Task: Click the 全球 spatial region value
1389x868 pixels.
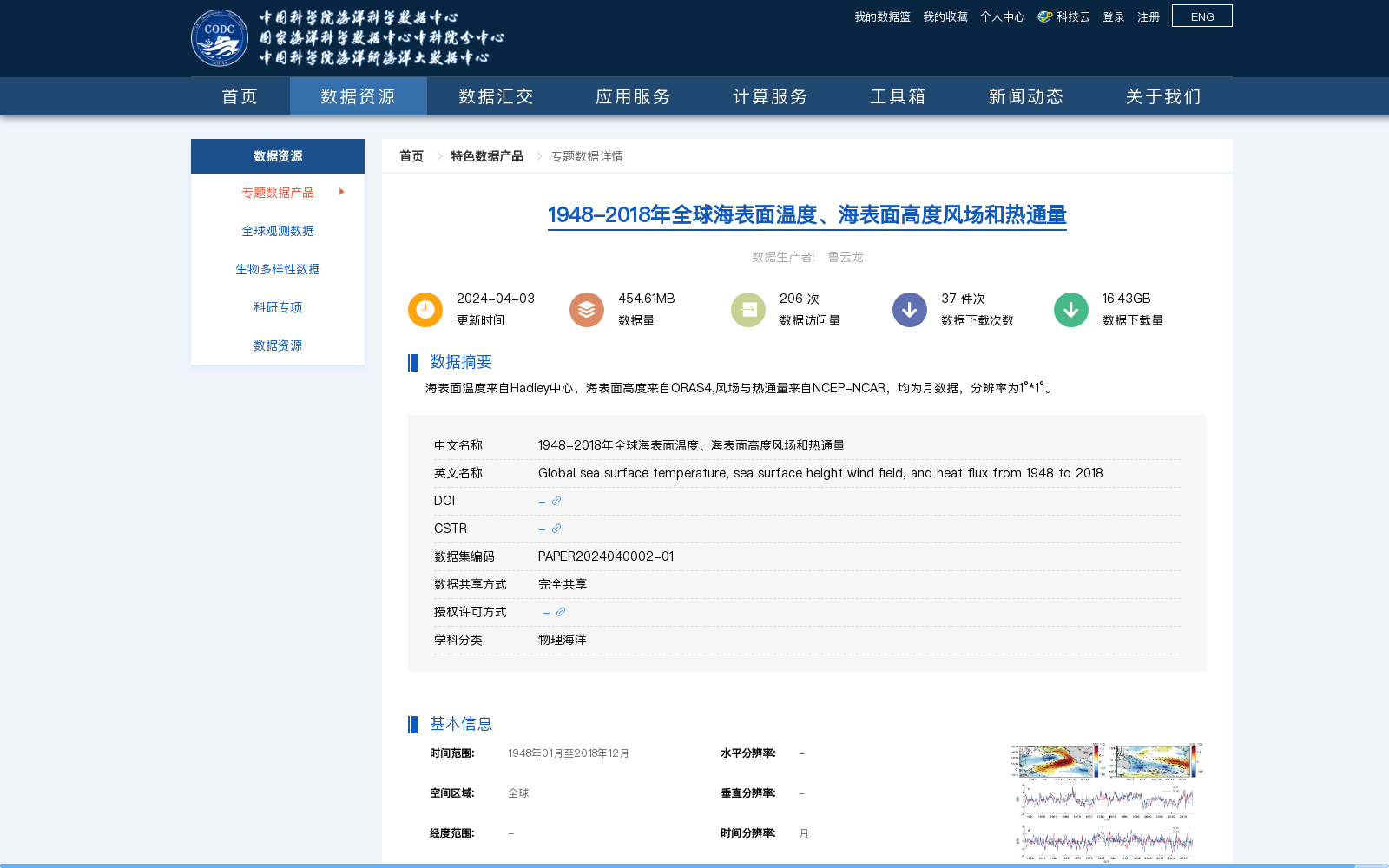Action: pos(518,793)
